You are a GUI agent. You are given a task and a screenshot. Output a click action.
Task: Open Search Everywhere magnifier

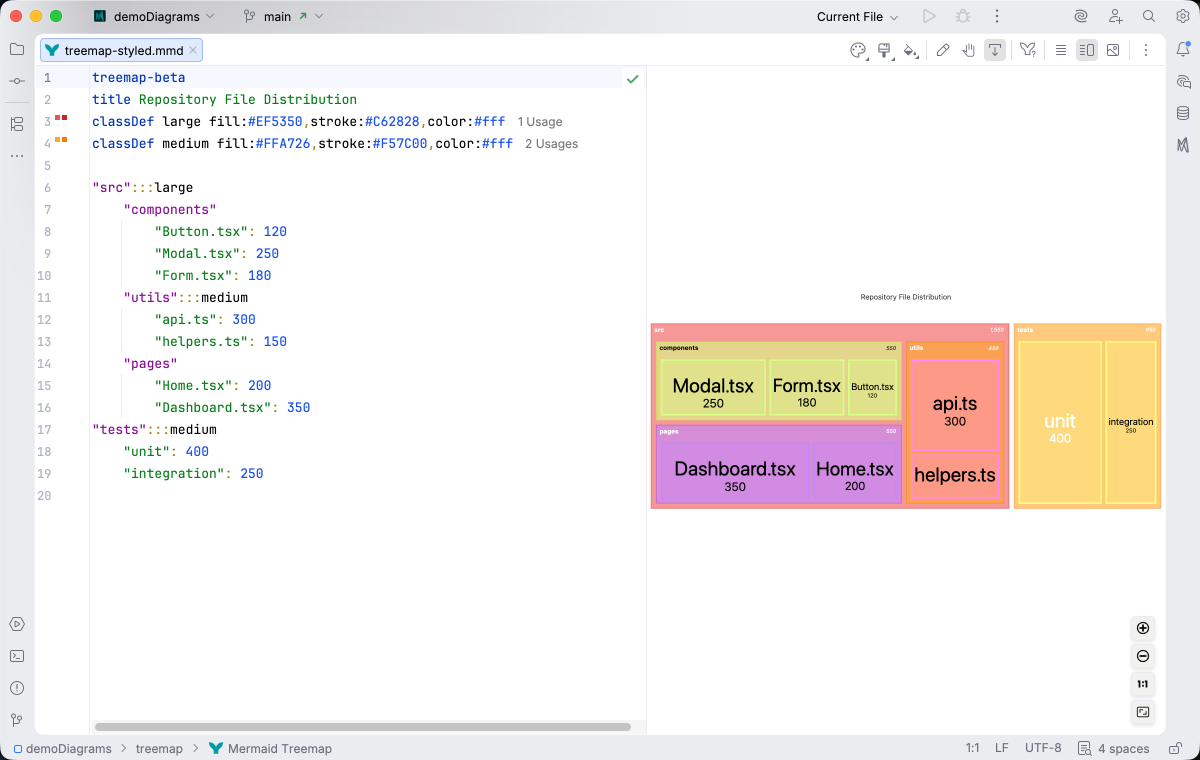[x=1149, y=16]
